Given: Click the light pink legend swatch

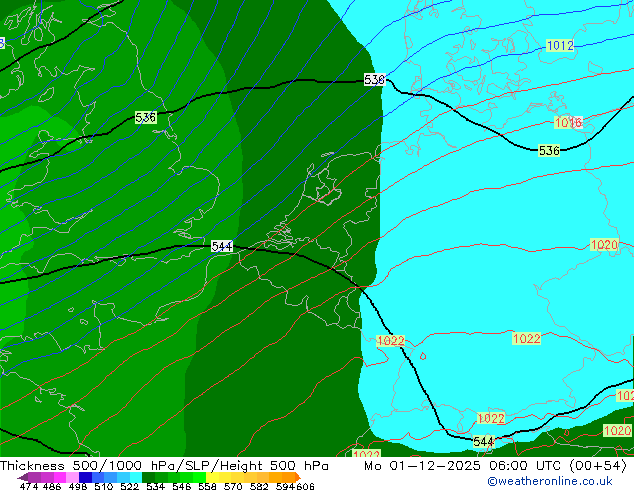Looking at the screenshot, I should 72,477.
